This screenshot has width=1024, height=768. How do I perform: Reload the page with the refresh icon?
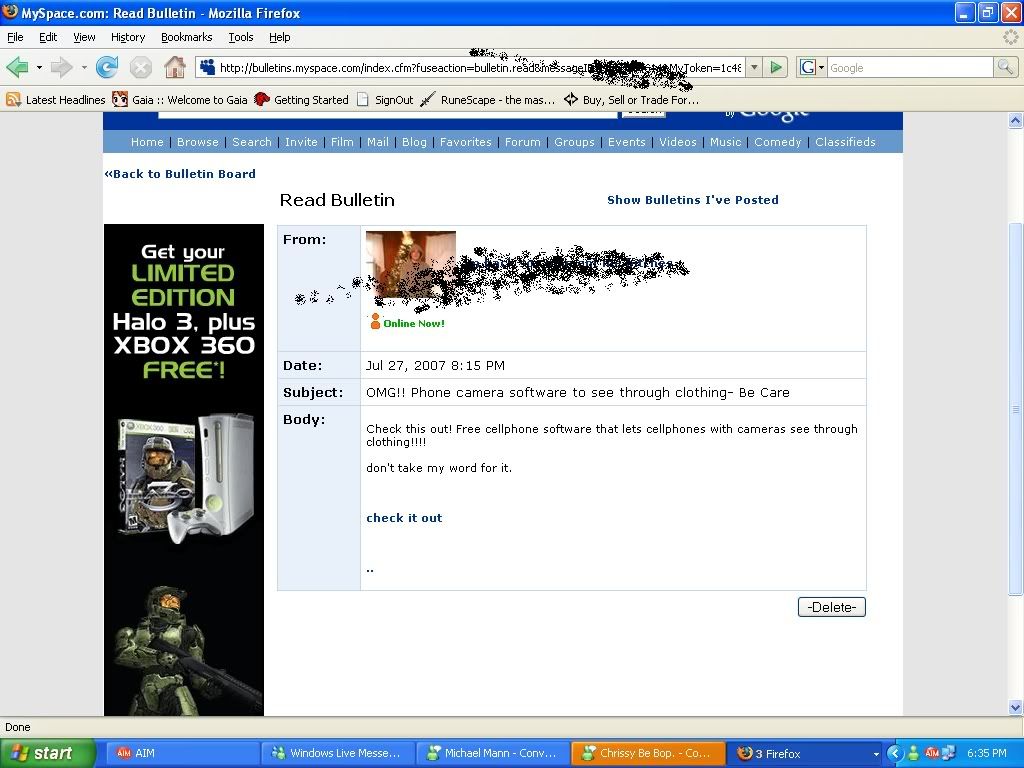pyautogui.click(x=107, y=68)
